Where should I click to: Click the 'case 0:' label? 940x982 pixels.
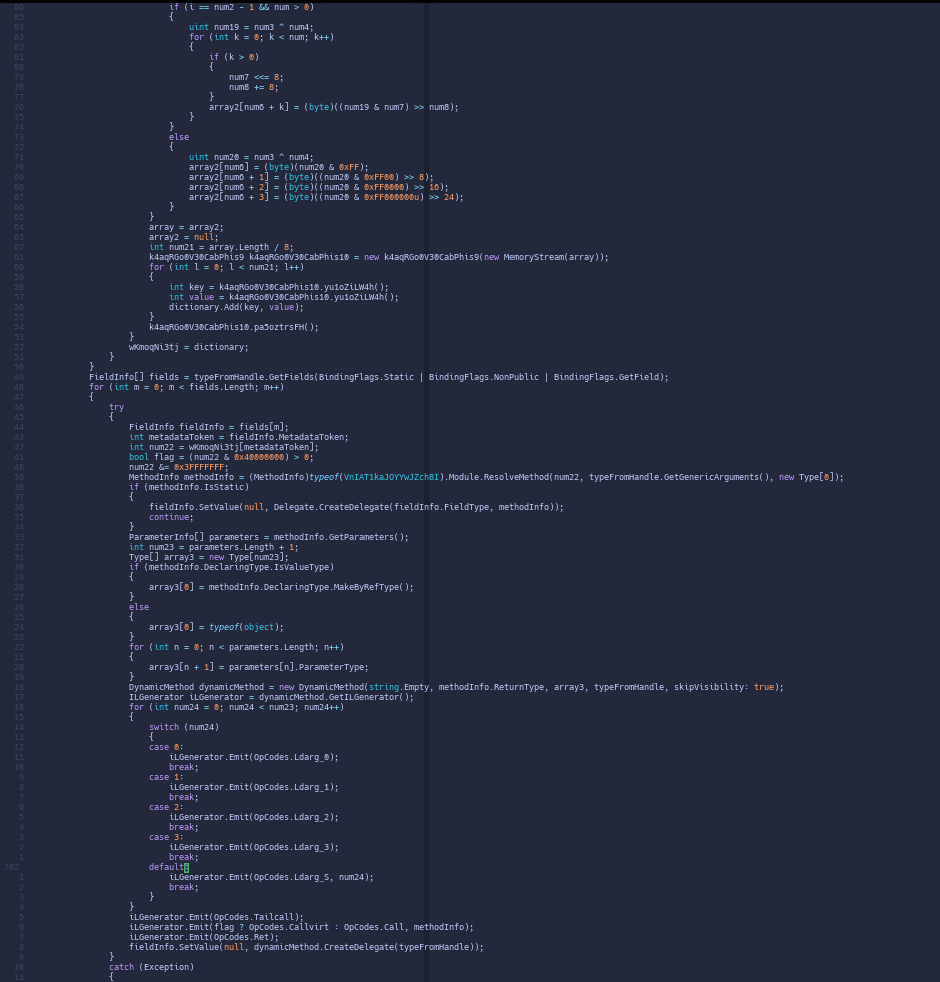pyautogui.click(x=166, y=748)
